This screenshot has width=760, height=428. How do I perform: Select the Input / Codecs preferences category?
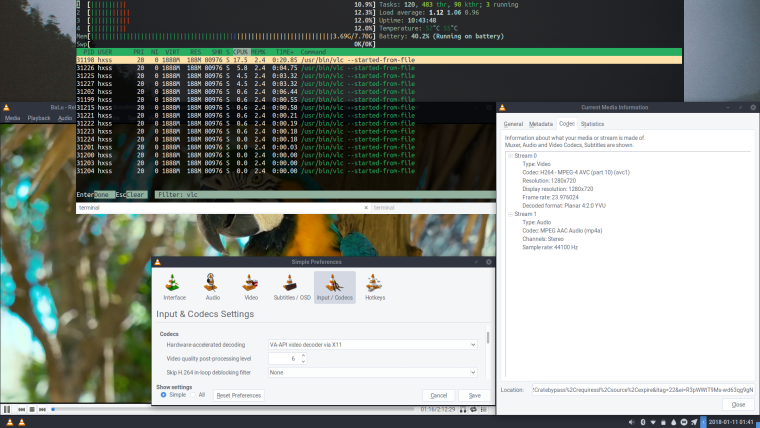click(334, 287)
